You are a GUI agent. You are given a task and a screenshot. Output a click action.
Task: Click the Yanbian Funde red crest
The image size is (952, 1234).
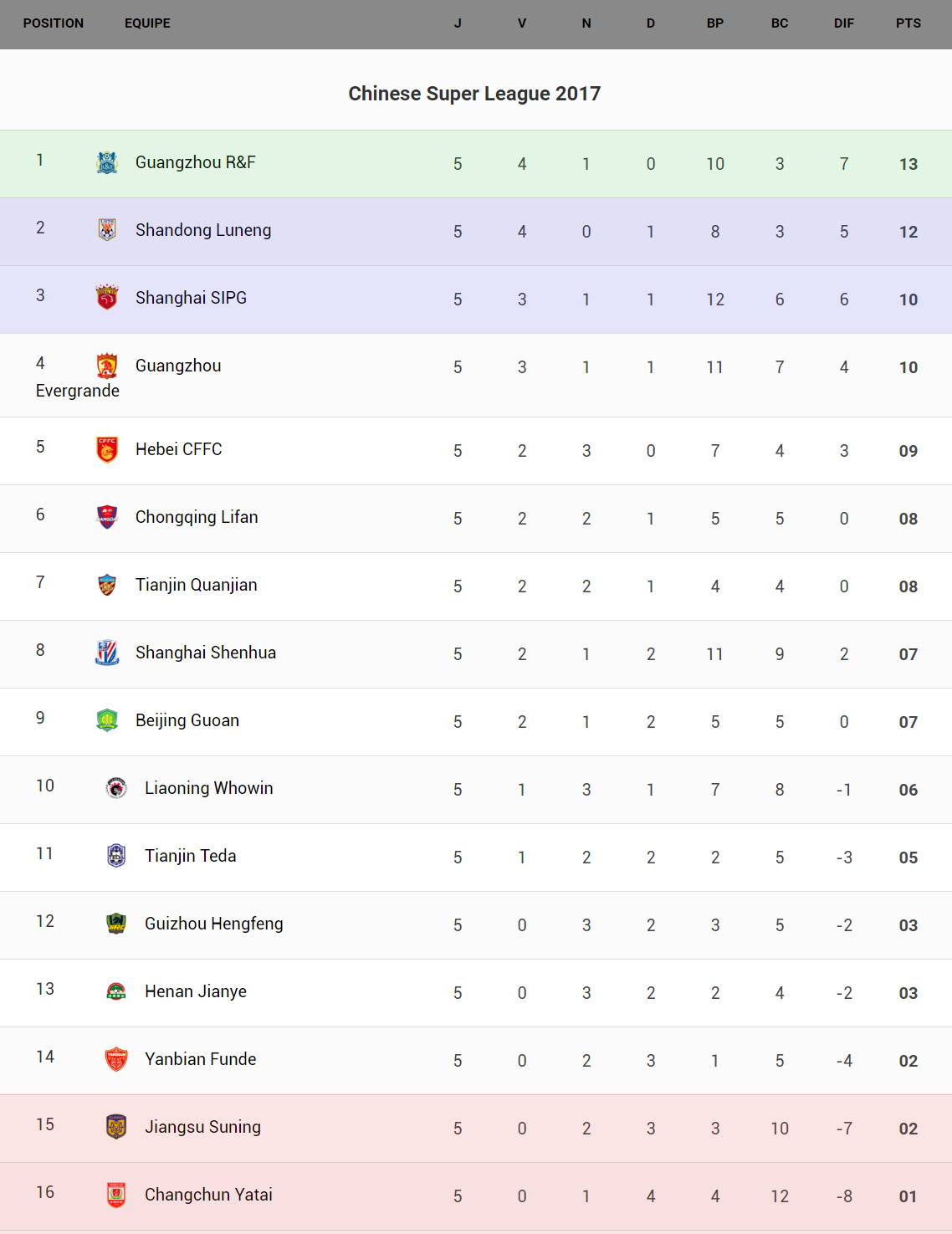(116, 1059)
